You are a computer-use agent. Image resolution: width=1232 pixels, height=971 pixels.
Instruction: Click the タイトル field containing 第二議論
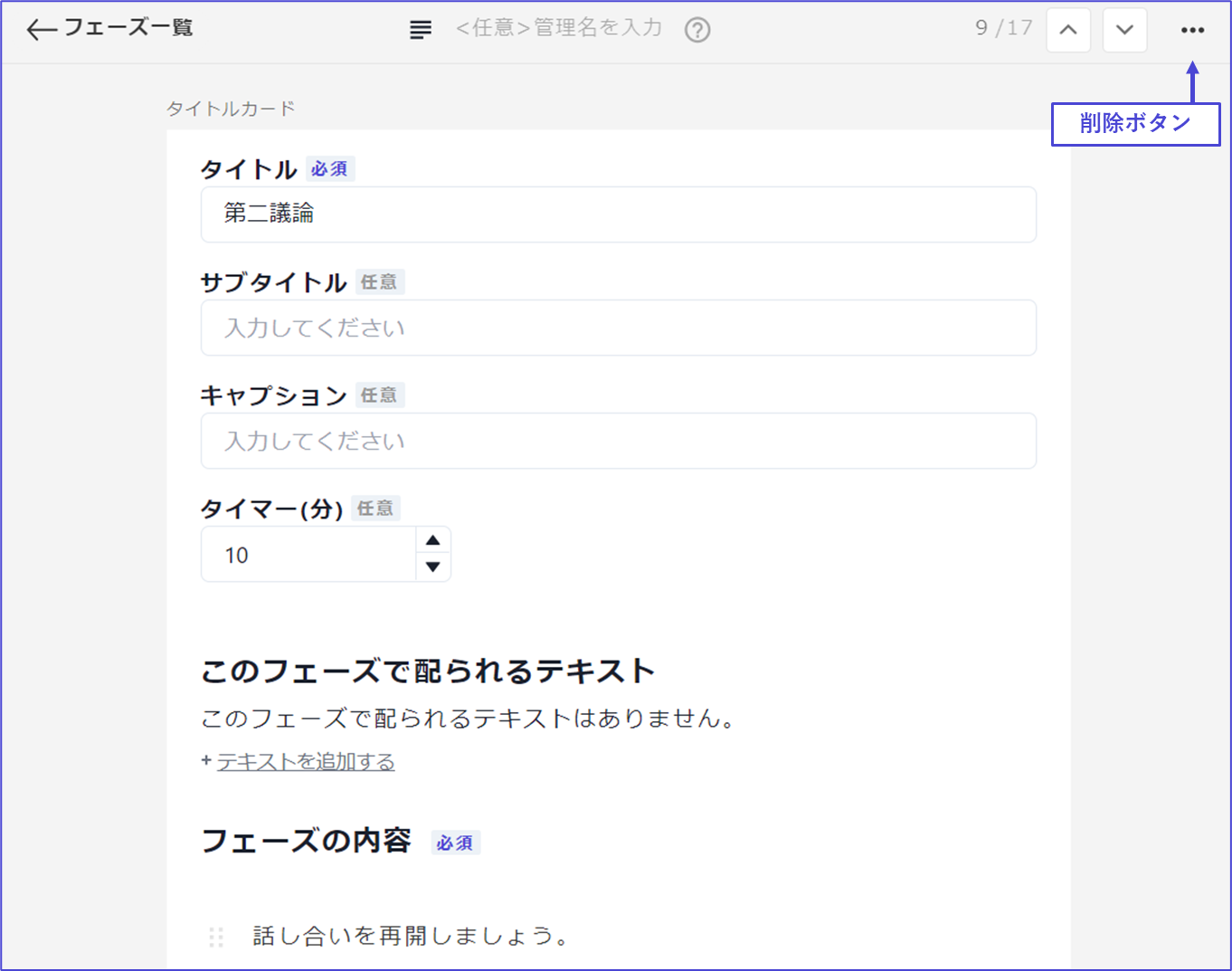[618, 214]
